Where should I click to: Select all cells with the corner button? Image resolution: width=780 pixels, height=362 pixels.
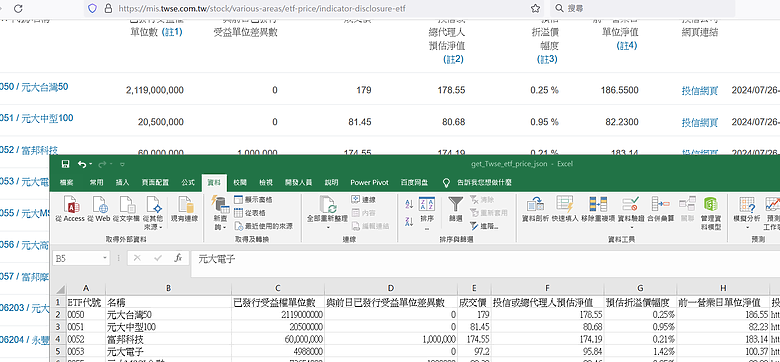[x=60, y=289]
